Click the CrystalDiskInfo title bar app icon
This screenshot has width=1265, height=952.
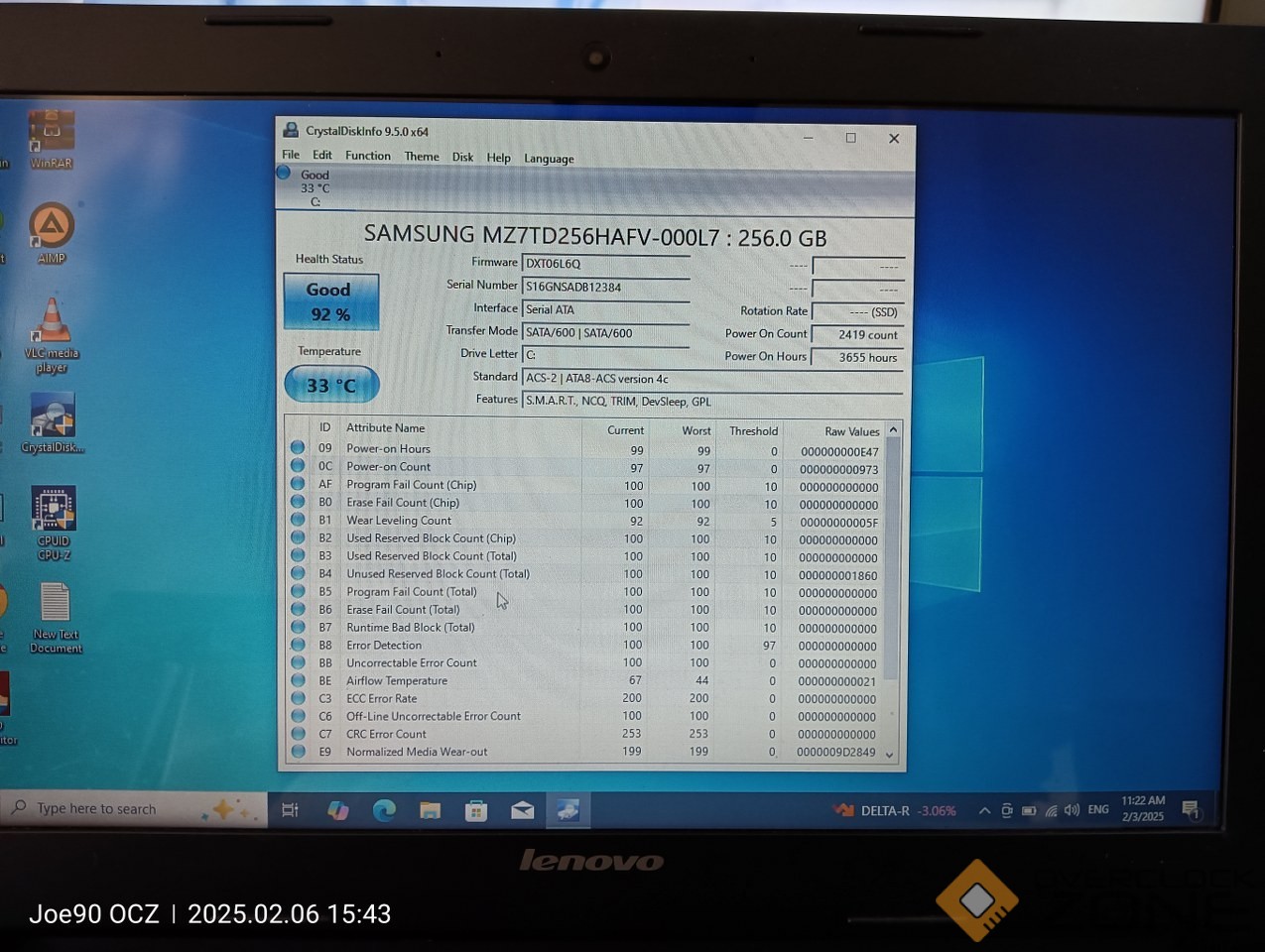pyautogui.click(x=291, y=130)
